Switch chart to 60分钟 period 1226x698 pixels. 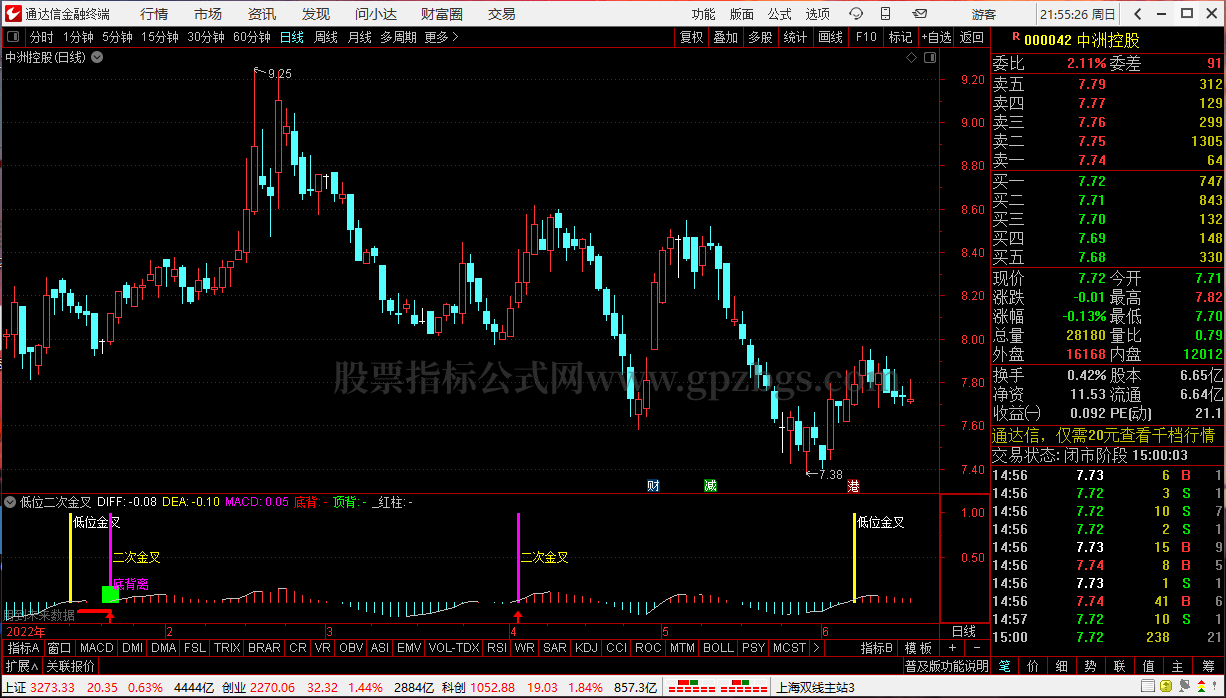coord(252,37)
